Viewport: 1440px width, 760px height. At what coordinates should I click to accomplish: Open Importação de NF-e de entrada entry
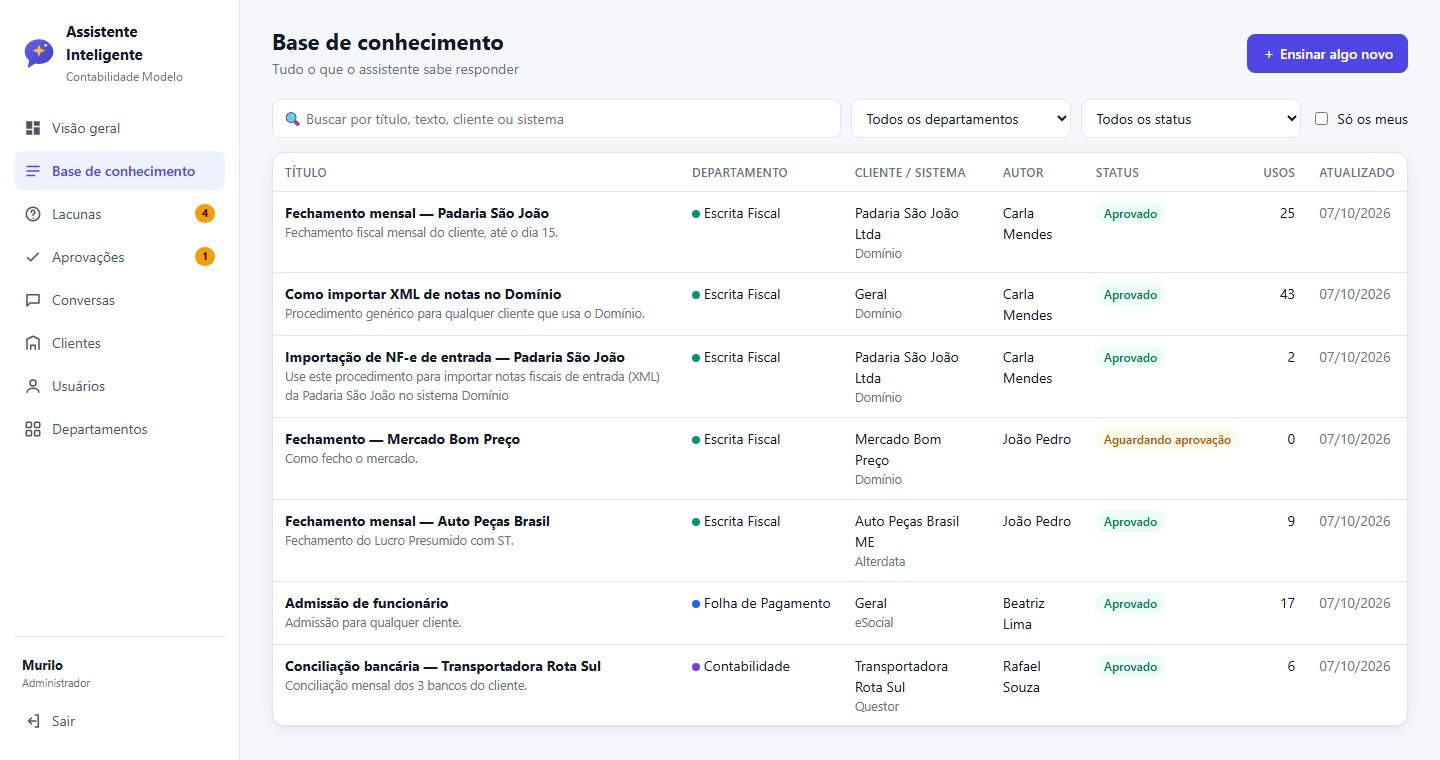point(455,357)
